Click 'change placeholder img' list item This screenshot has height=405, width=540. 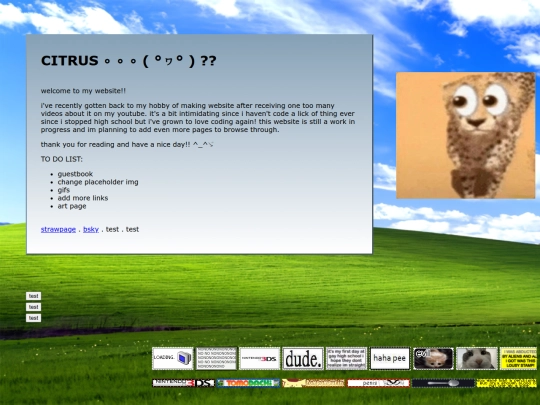(98, 182)
